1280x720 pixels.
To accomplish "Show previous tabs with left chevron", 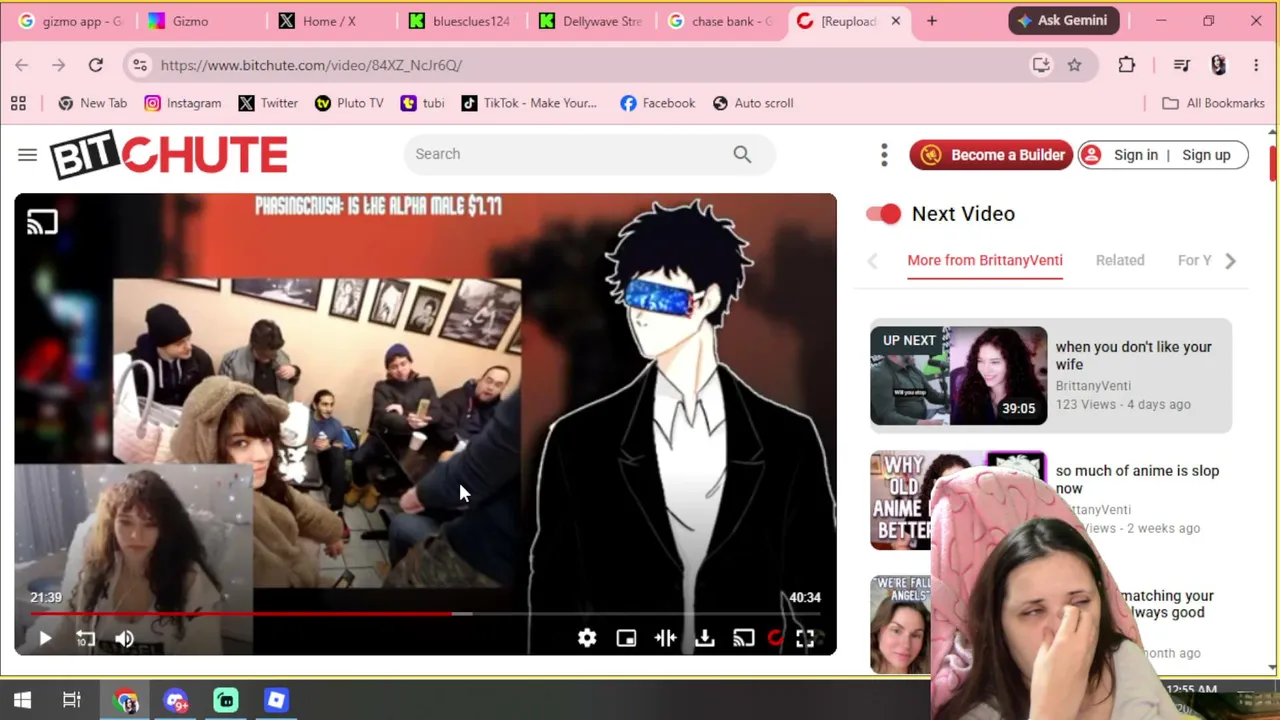I will [872, 261].
